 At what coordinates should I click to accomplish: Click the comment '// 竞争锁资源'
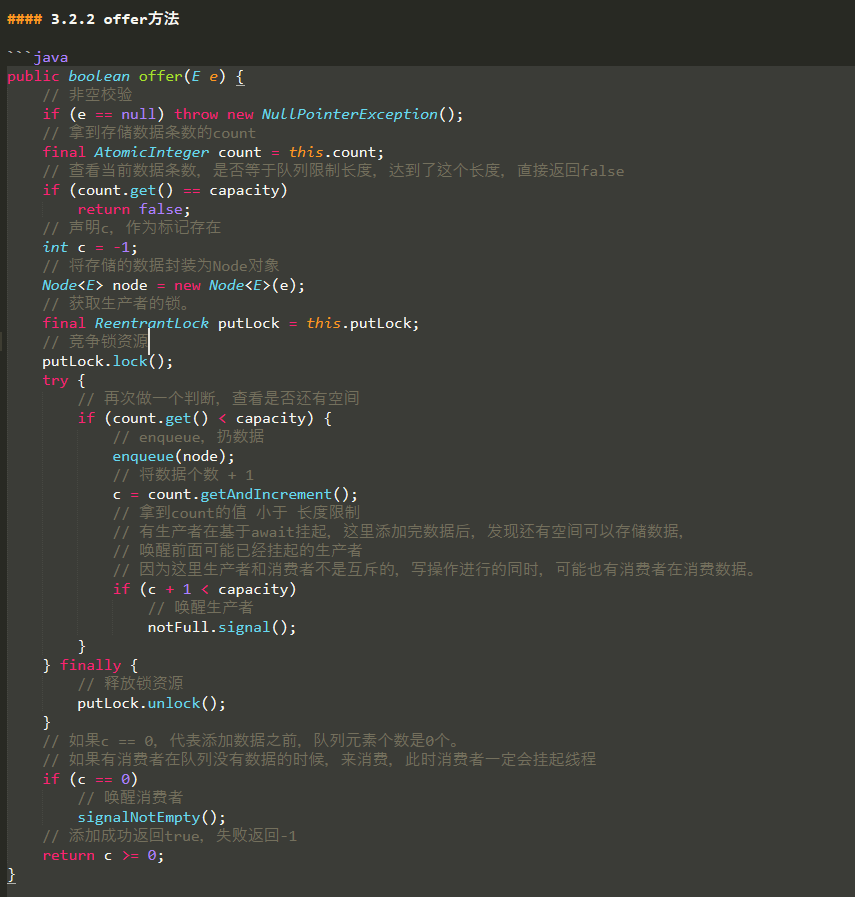tap(95, 342)
